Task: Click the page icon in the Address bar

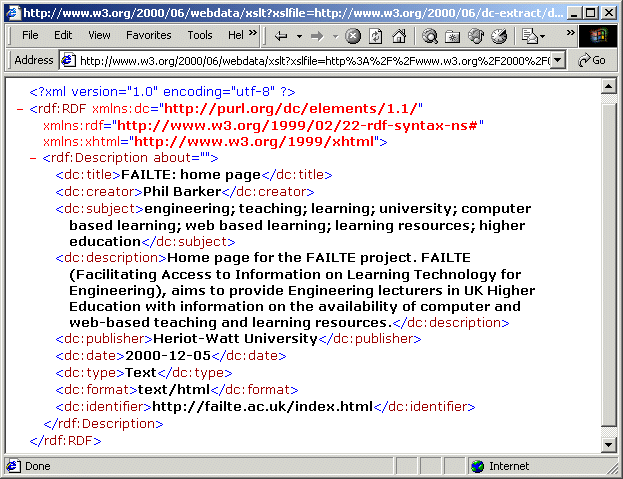Action: point(68,60)
